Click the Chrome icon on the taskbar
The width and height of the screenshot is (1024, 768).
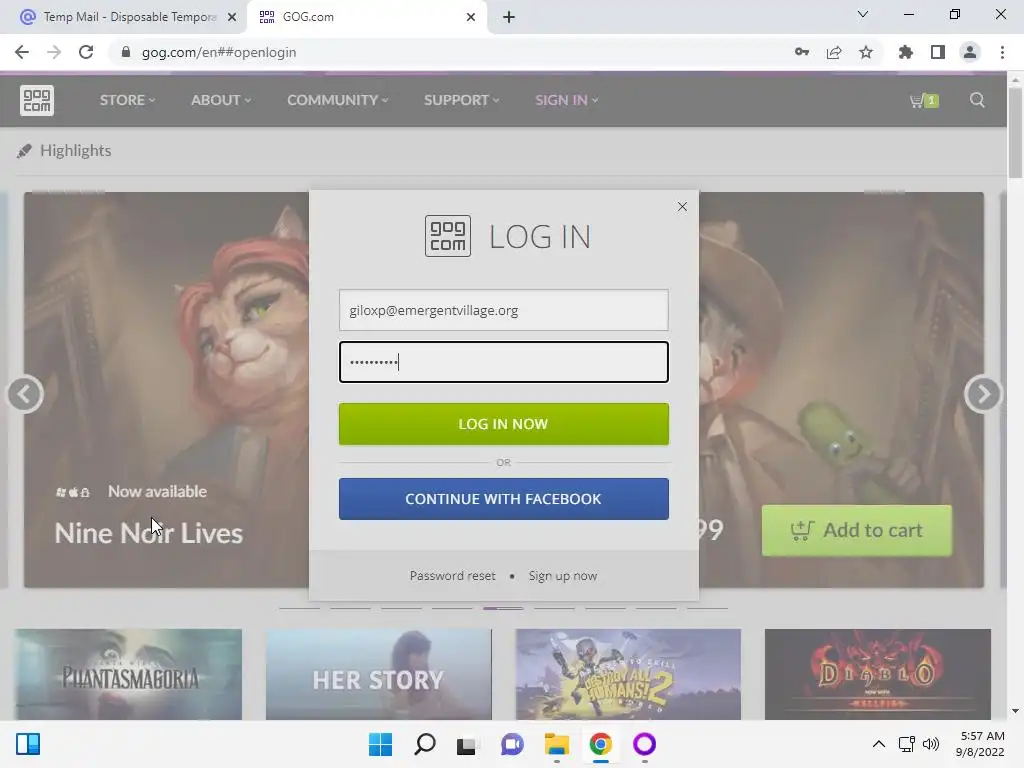[600, 744]
